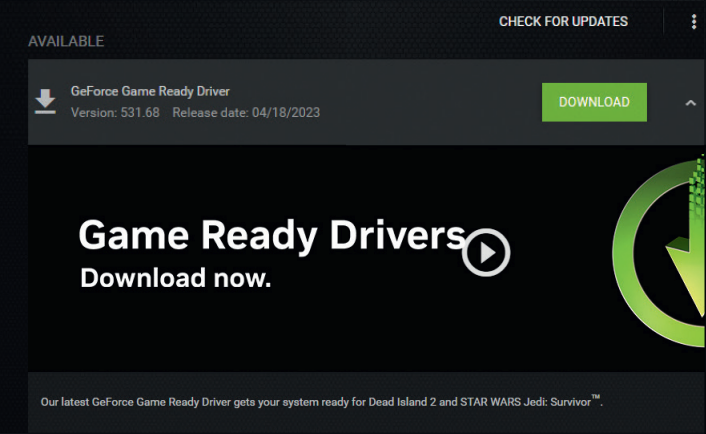Image resolution: width=706 pixels, height=434 pixels.
Task: Click the download arrow icon beside driver name
Action: (45, 102)
